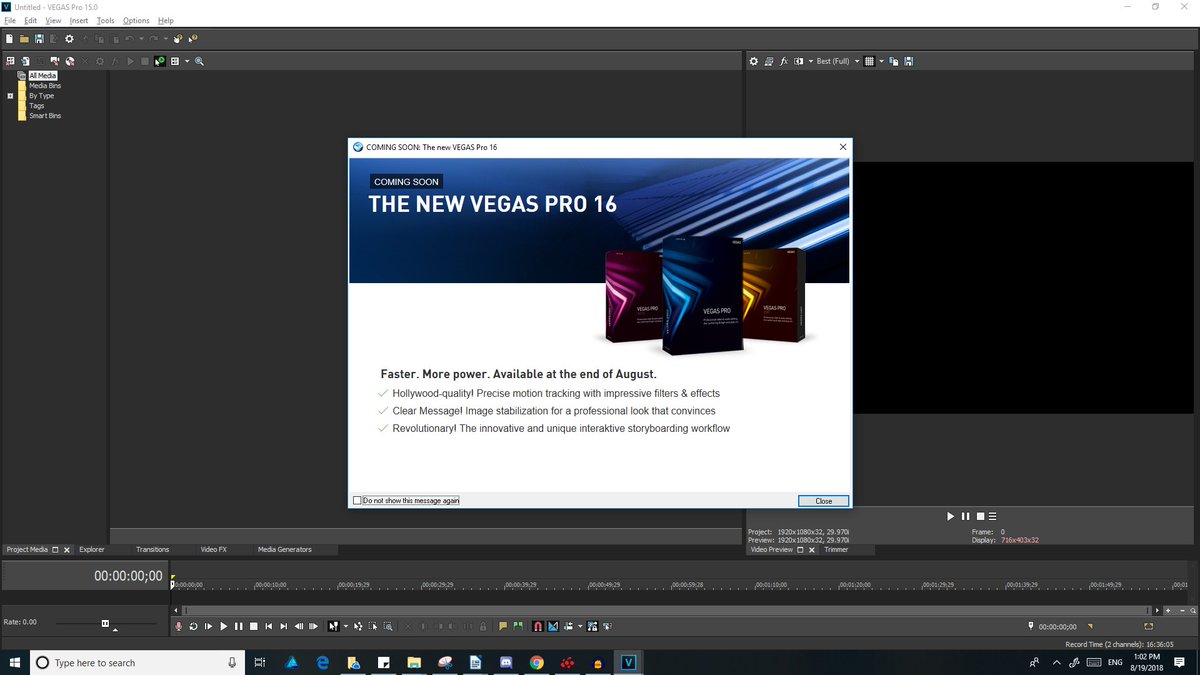Create a new project with the New icon
1200x675 pixels.
click(9, 39)
